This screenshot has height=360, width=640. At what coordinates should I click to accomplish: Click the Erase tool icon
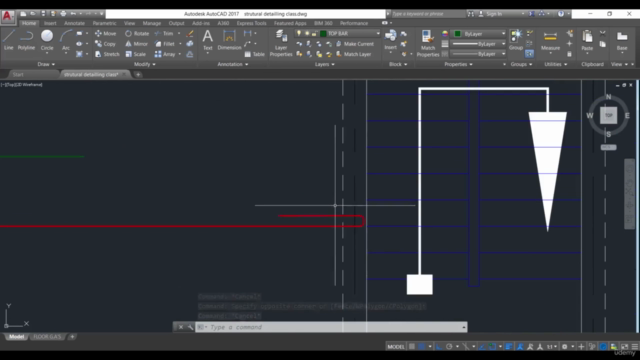click(190, 33)
